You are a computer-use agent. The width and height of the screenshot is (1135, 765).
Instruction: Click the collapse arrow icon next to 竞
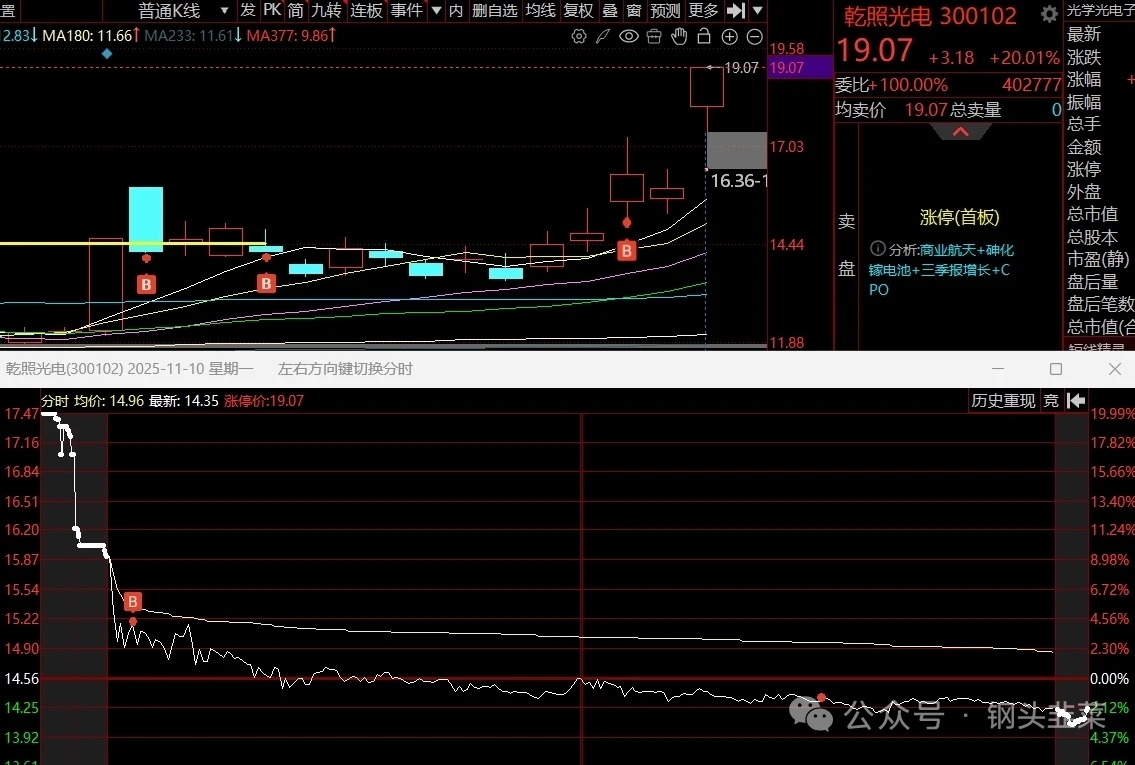click(1076, 400)
